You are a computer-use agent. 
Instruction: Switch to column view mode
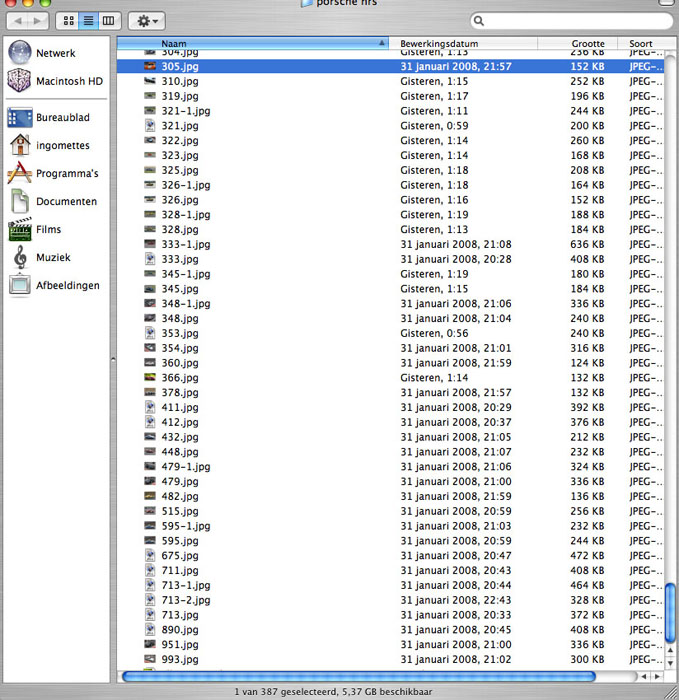[x=108, y=20]
